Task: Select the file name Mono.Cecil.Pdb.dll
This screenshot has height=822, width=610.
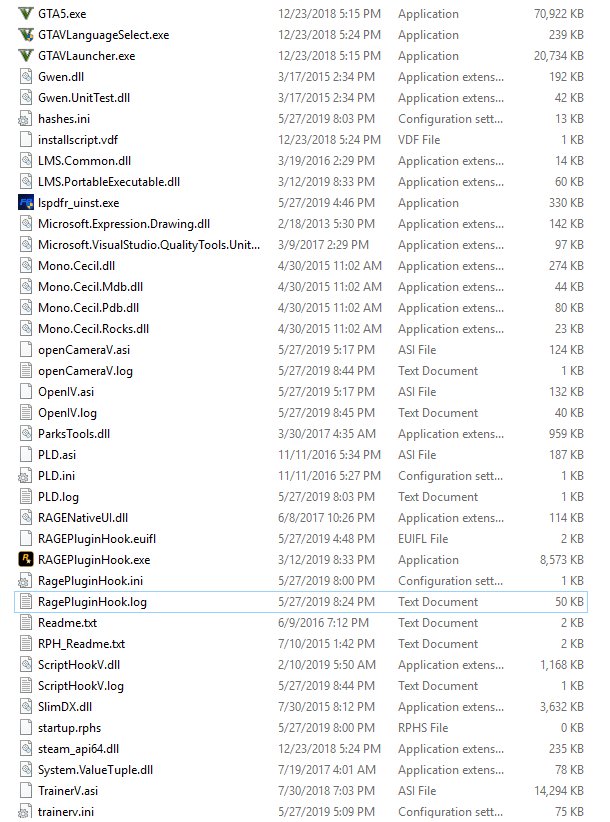Action: pyautogui.click(x=89, y=308)
